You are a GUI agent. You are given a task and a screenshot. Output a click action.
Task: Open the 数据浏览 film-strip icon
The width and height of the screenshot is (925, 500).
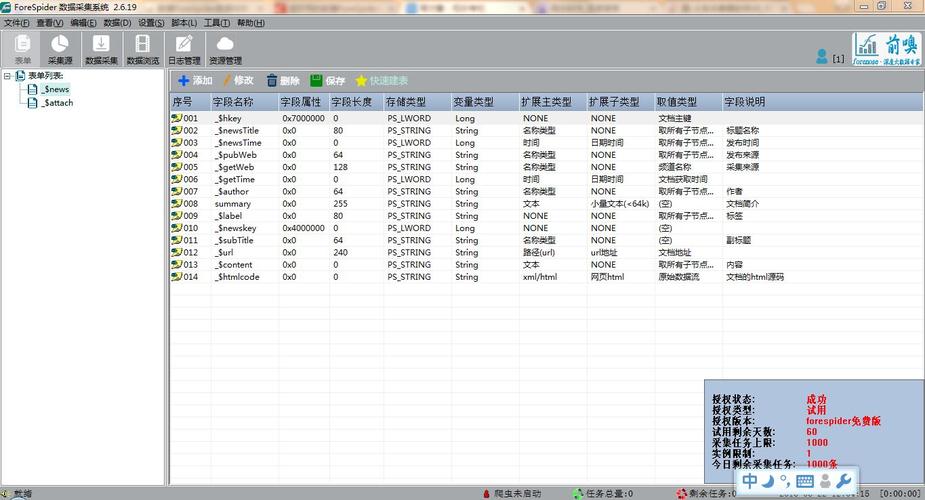tap(143, 49)
